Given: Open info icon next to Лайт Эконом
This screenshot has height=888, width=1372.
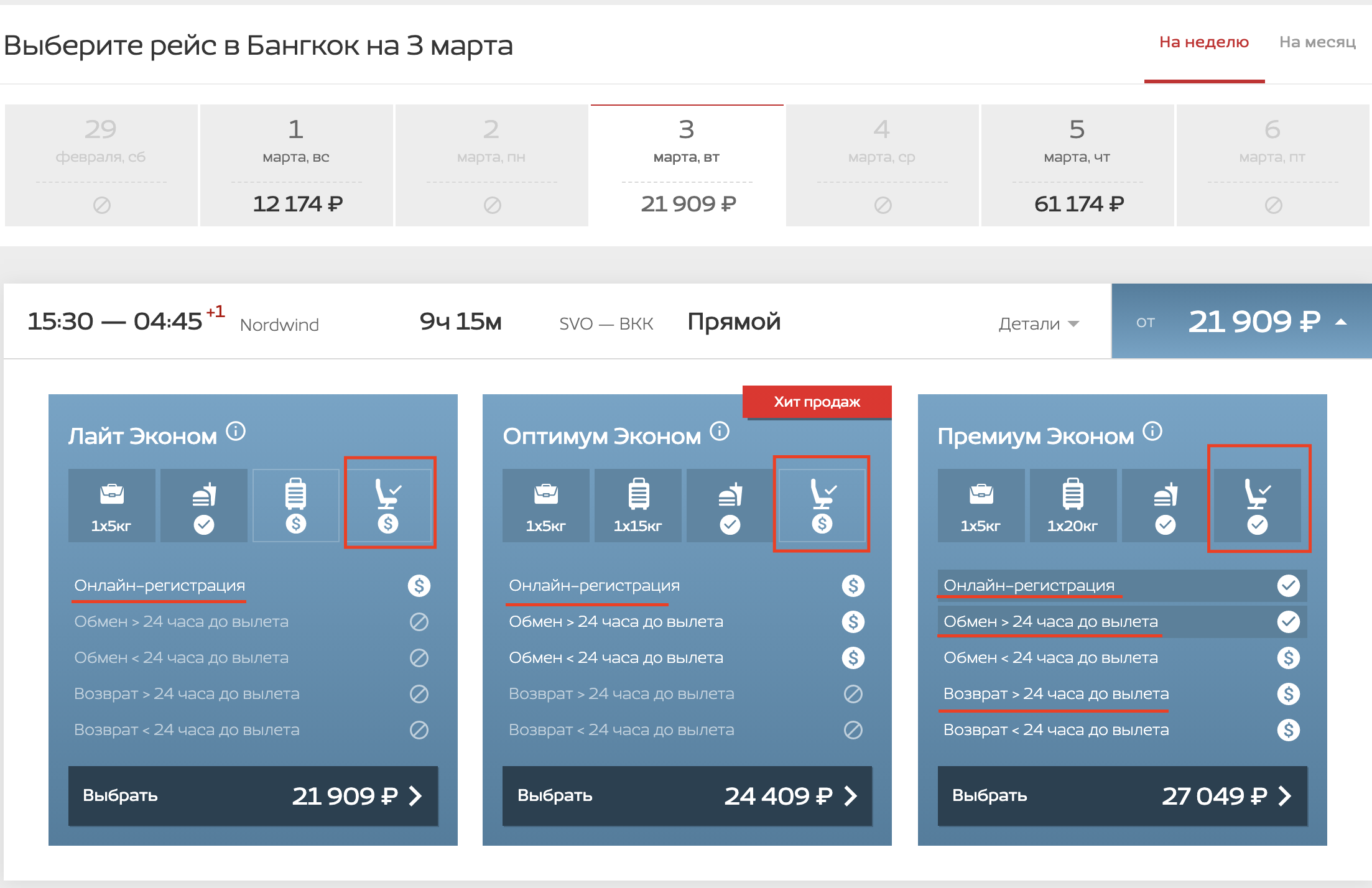Looking at the screenshot, I should click(x=236, y=431).
